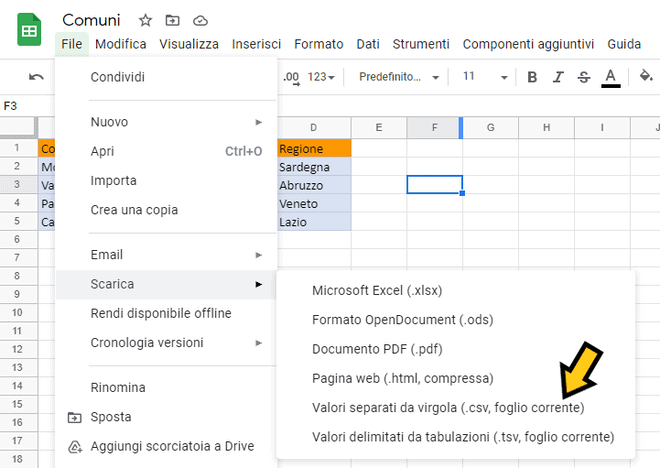This screenshot has width=660, height=468.
Task: Click the undo arrow in toolbar
Action: coord(36,77)
